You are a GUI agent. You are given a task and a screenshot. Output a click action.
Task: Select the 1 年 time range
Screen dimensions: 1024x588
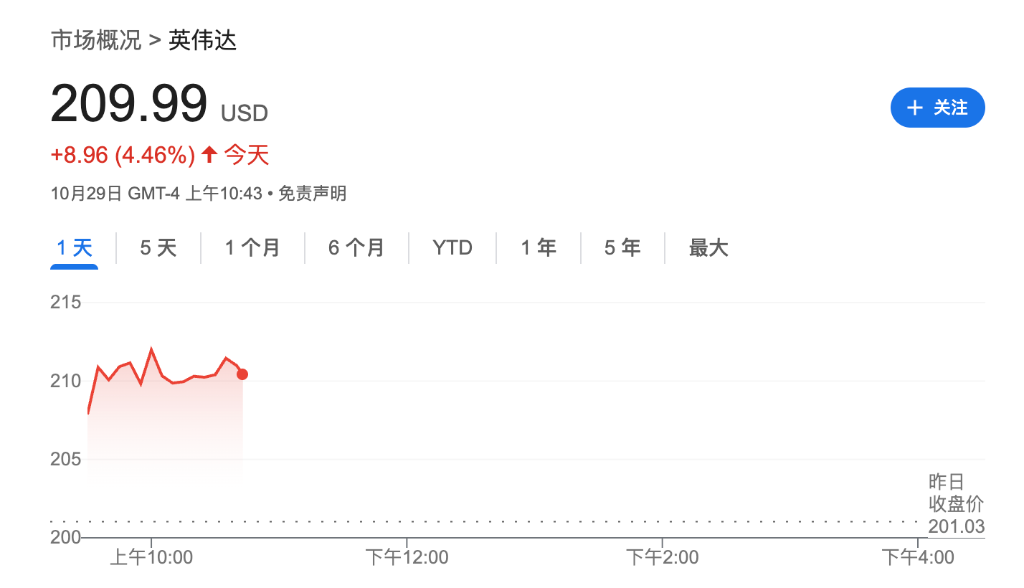[x=537, y=247]
